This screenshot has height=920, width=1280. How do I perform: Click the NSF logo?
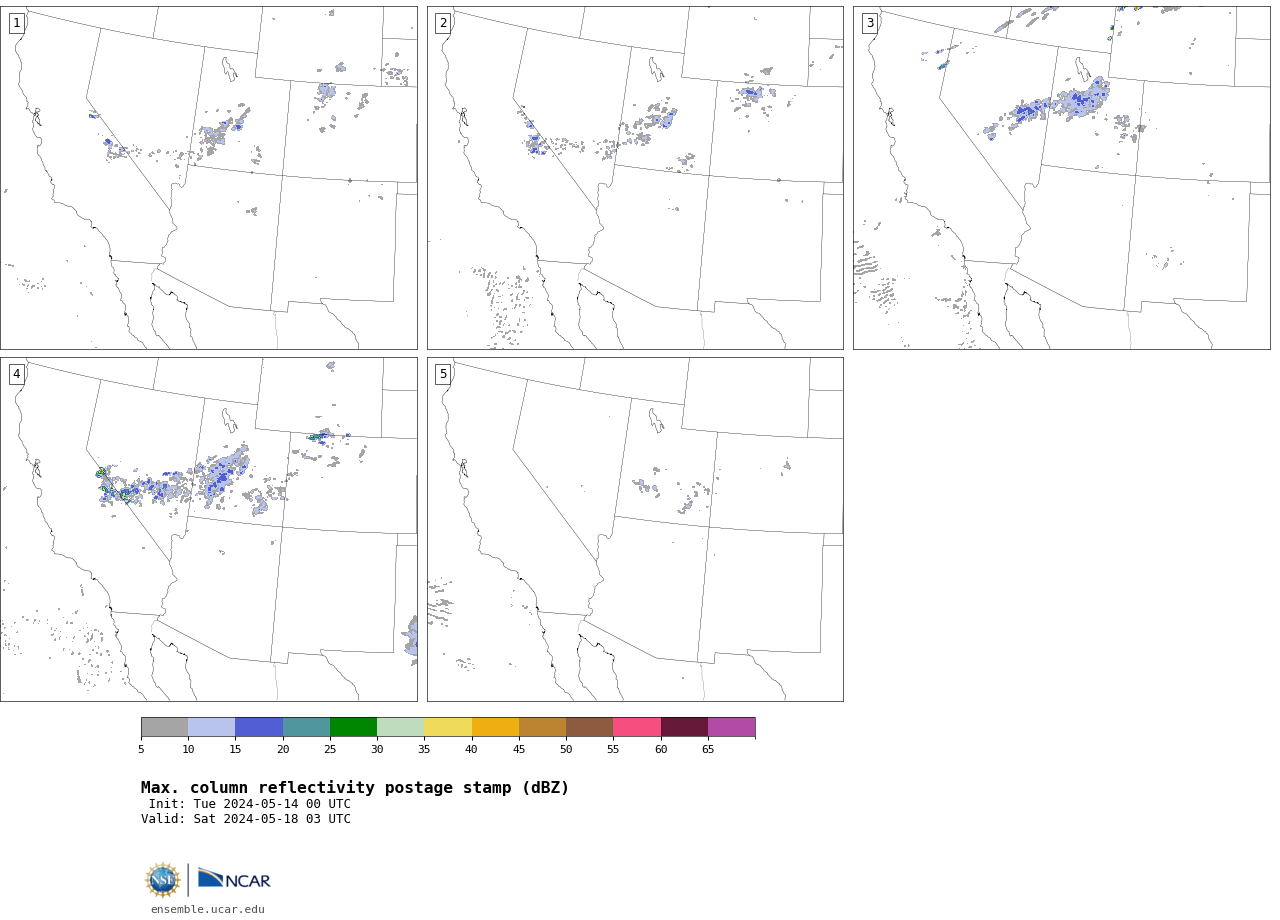click(163, 880)
